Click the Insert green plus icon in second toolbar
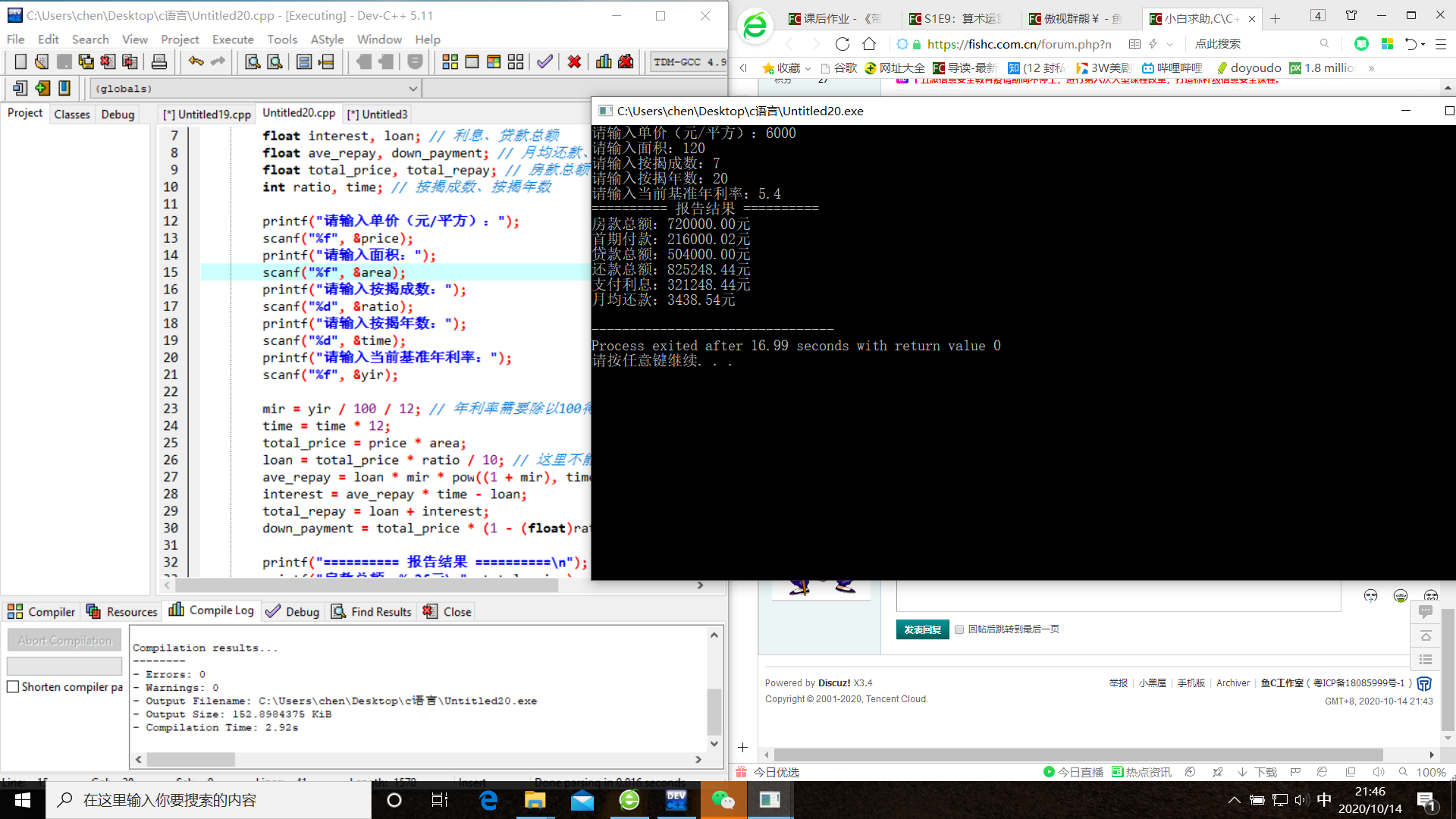Image resolution: width=1456 pixels, height=819 pixels. (x=42, y=88)
